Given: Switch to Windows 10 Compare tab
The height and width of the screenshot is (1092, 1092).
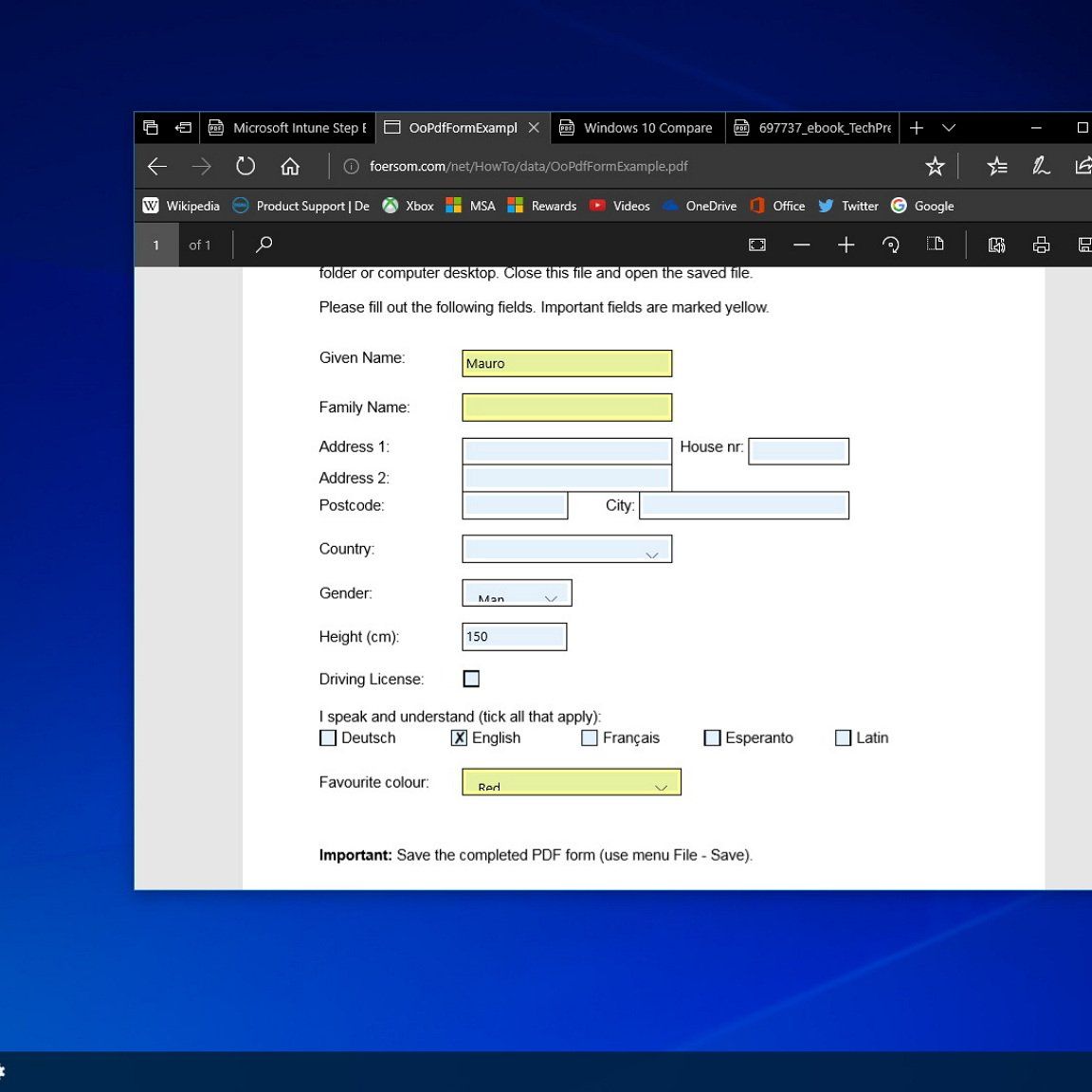Looking at the screenshot, I should coord(637,128).
